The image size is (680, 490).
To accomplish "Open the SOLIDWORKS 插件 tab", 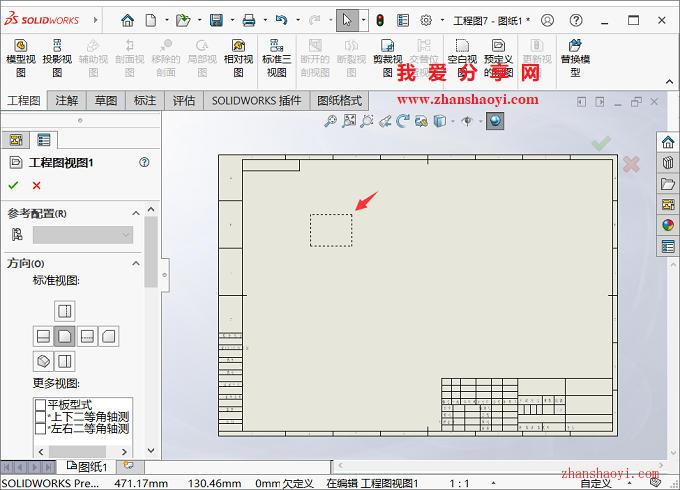I will (x=256, y=101).
